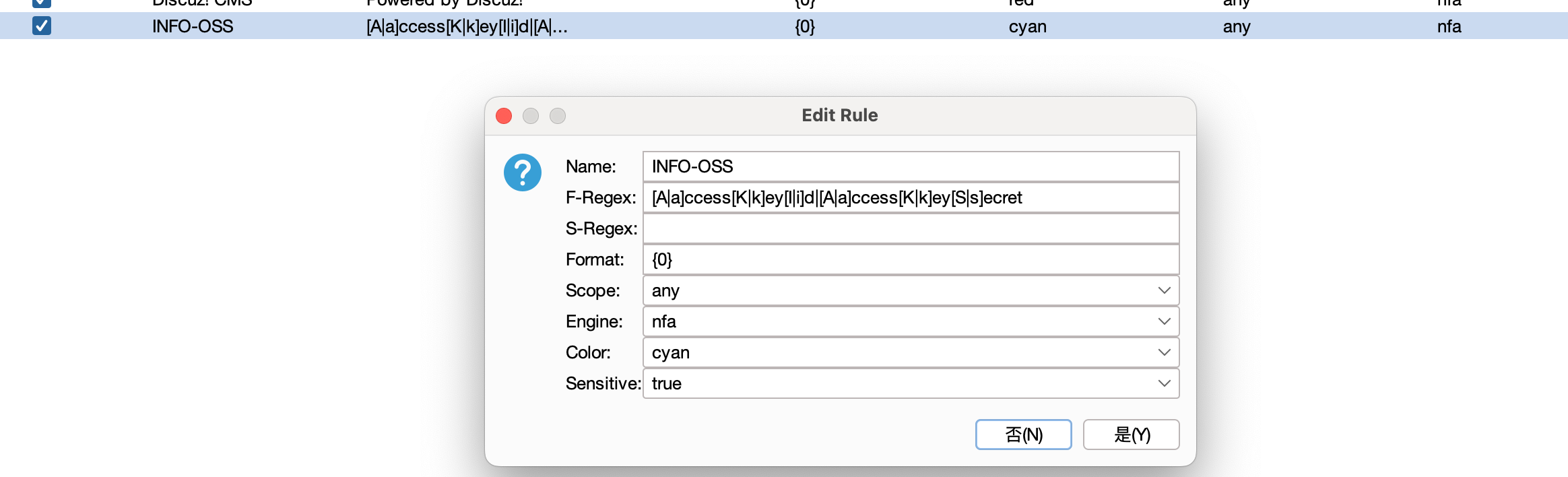Click the Edit Rule title bar
Image resolution: width=1568 pixels, height=477 pixels.
(x=840, y=115)
